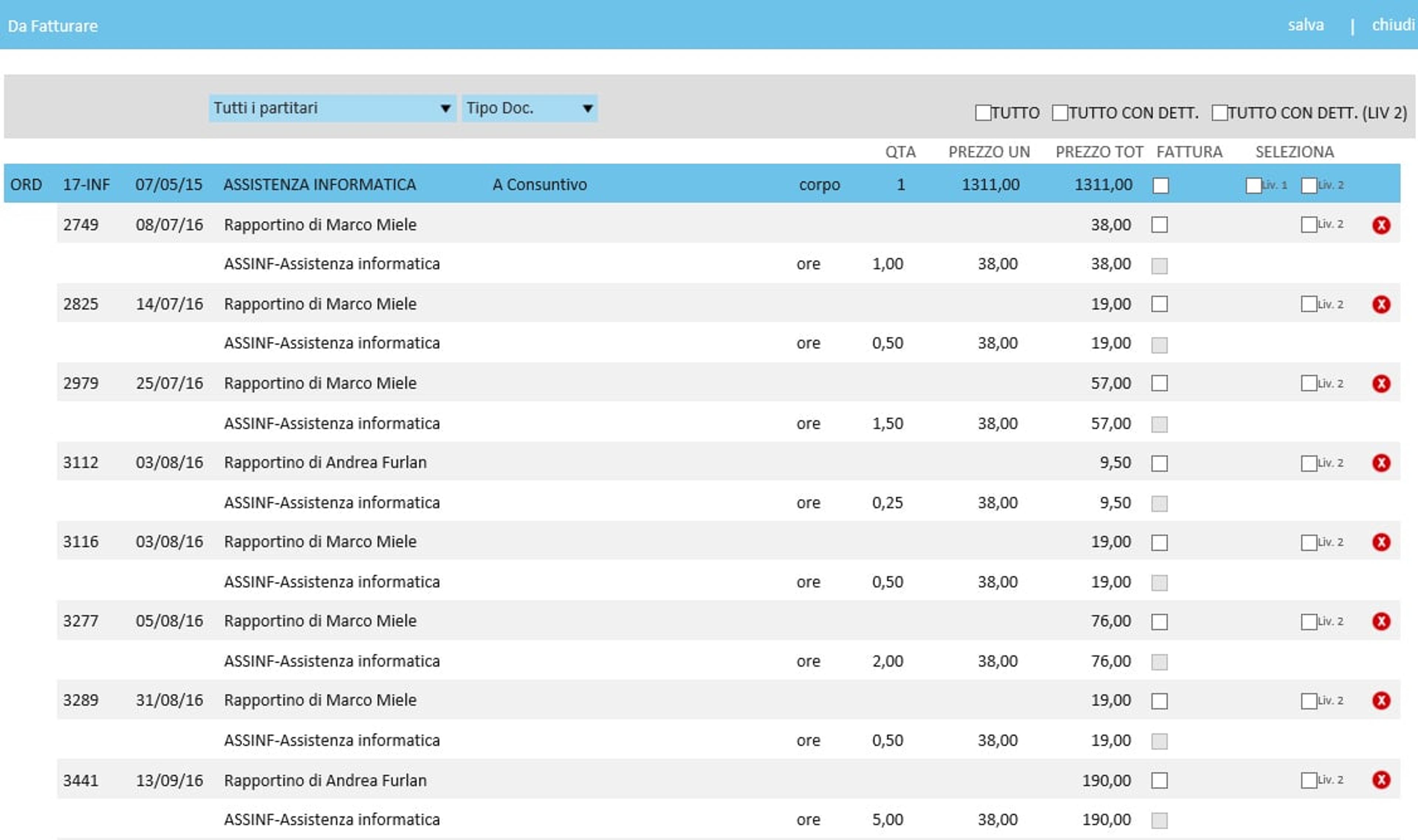Expand the Tipo Doc. dropdown

point(530,108)
